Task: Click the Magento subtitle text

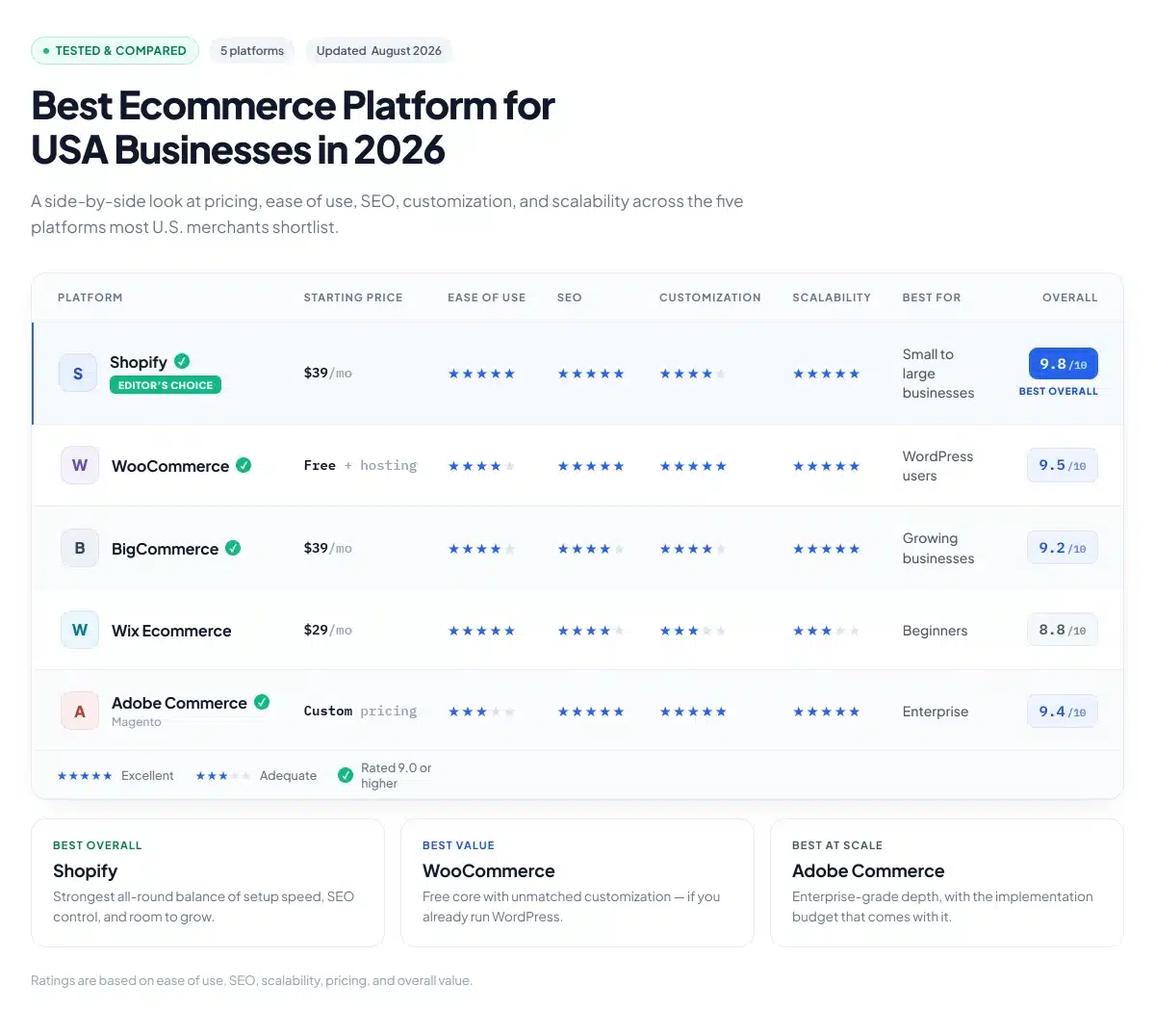Action: tap(137, 722)
